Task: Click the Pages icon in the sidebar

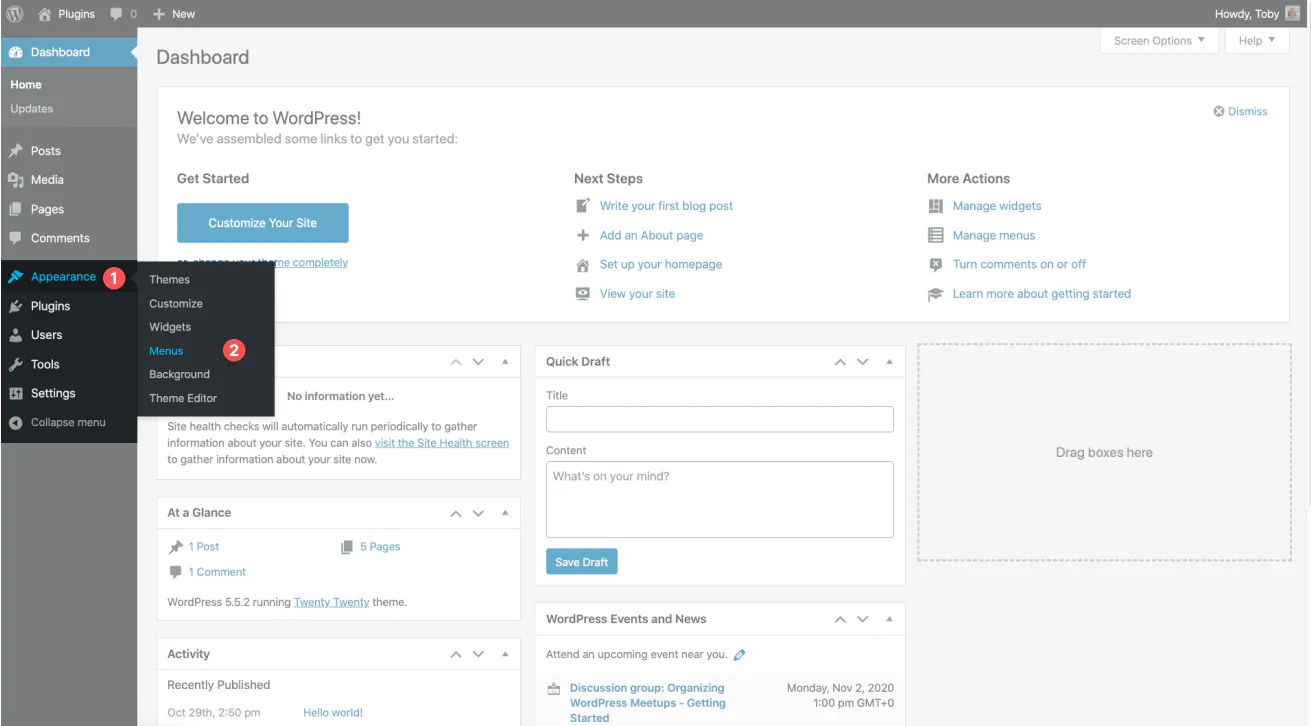Action: pyautogui.click(x=16, y=209)
